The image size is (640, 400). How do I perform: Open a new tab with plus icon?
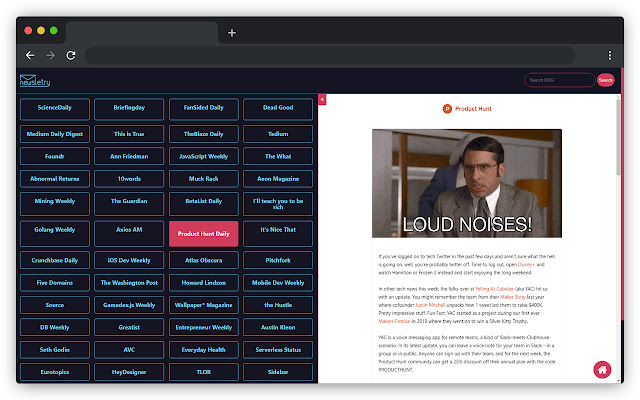click(232, 33)
